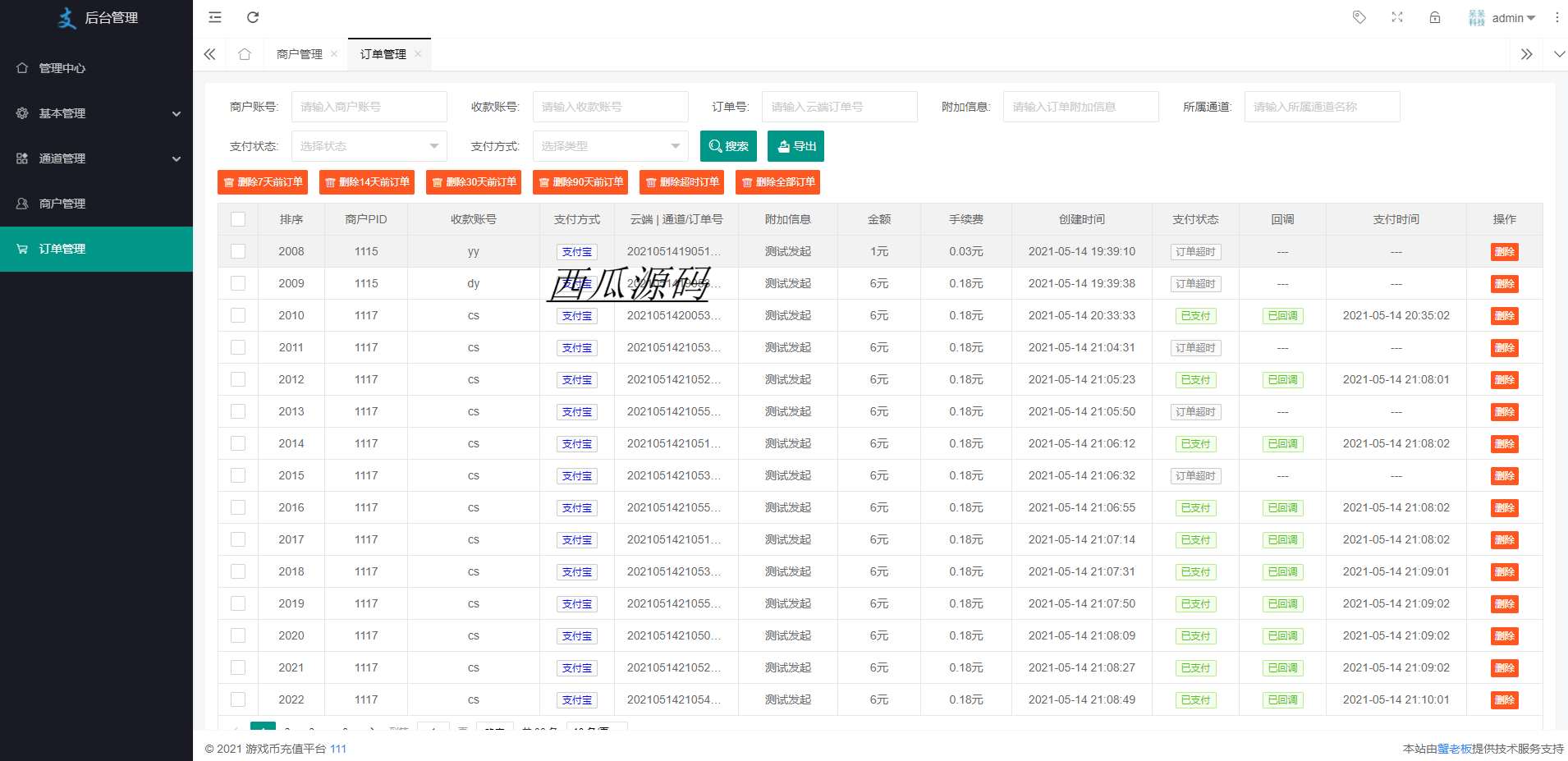Collapse the sidebar menu icon

[215, 17]
